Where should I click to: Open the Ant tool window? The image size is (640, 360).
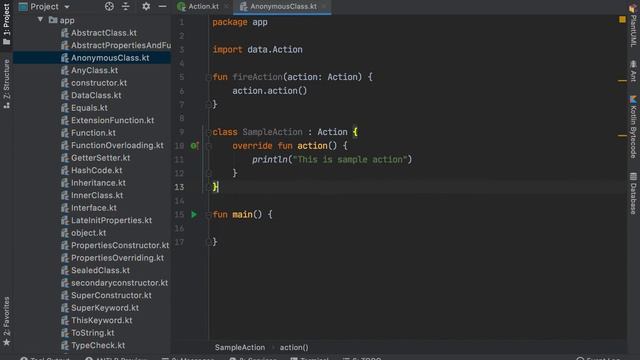[x=633, y=71]
